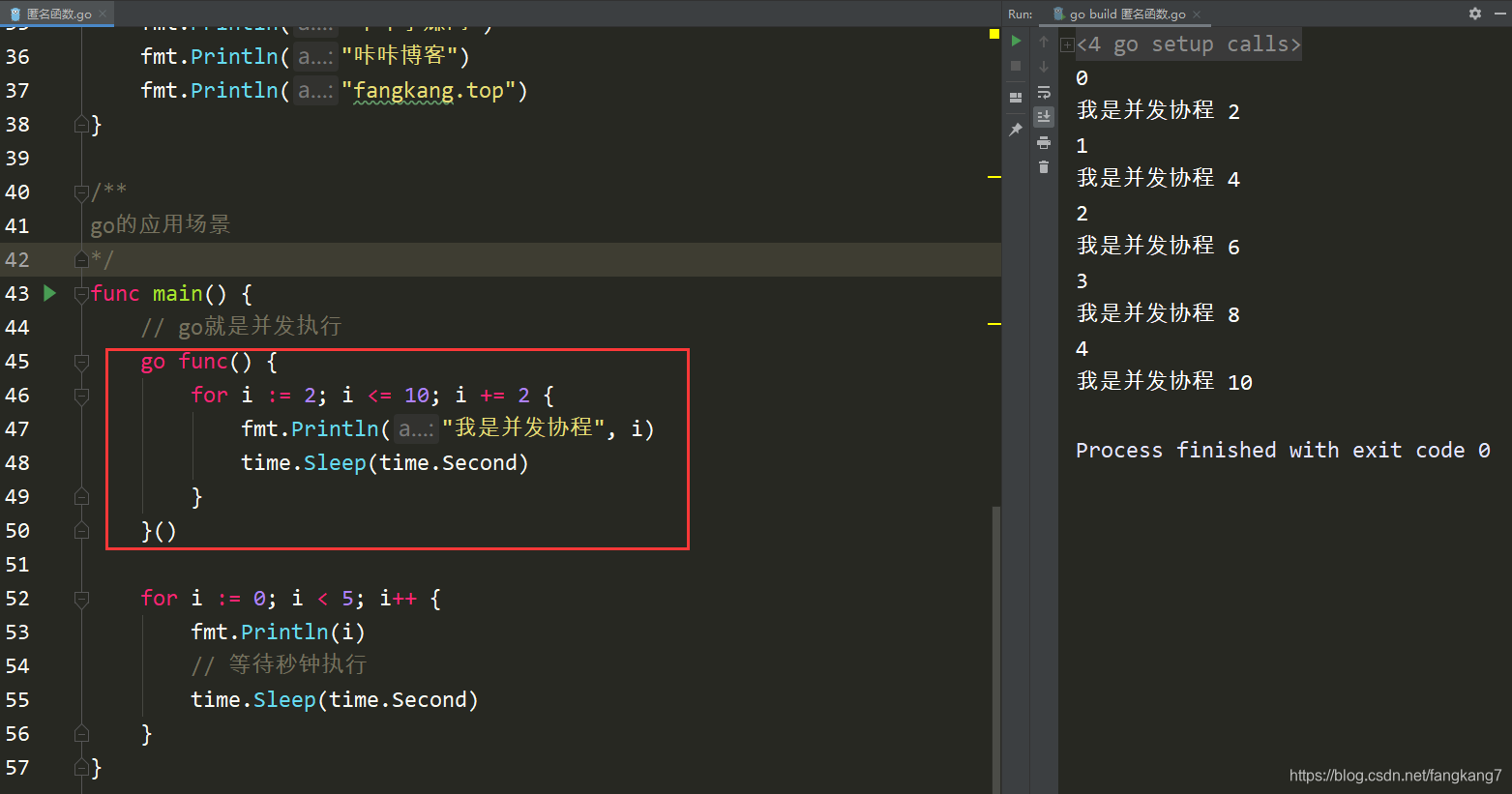
Task: Toggle soft-wrap in console
Action: point(1044,92)
